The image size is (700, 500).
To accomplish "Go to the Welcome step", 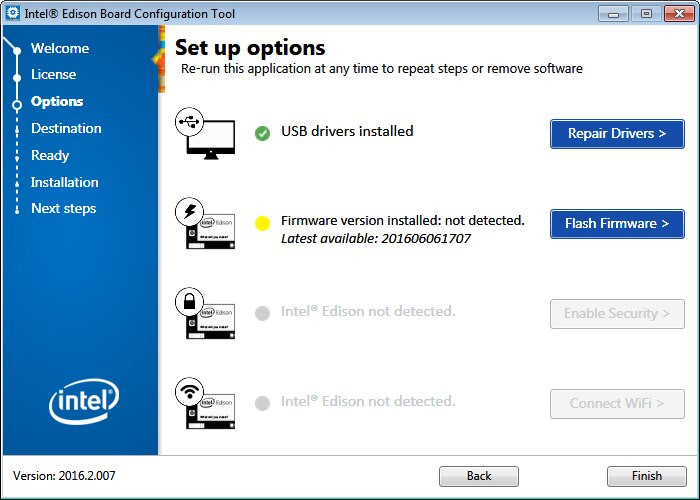I will click(60, 48).
